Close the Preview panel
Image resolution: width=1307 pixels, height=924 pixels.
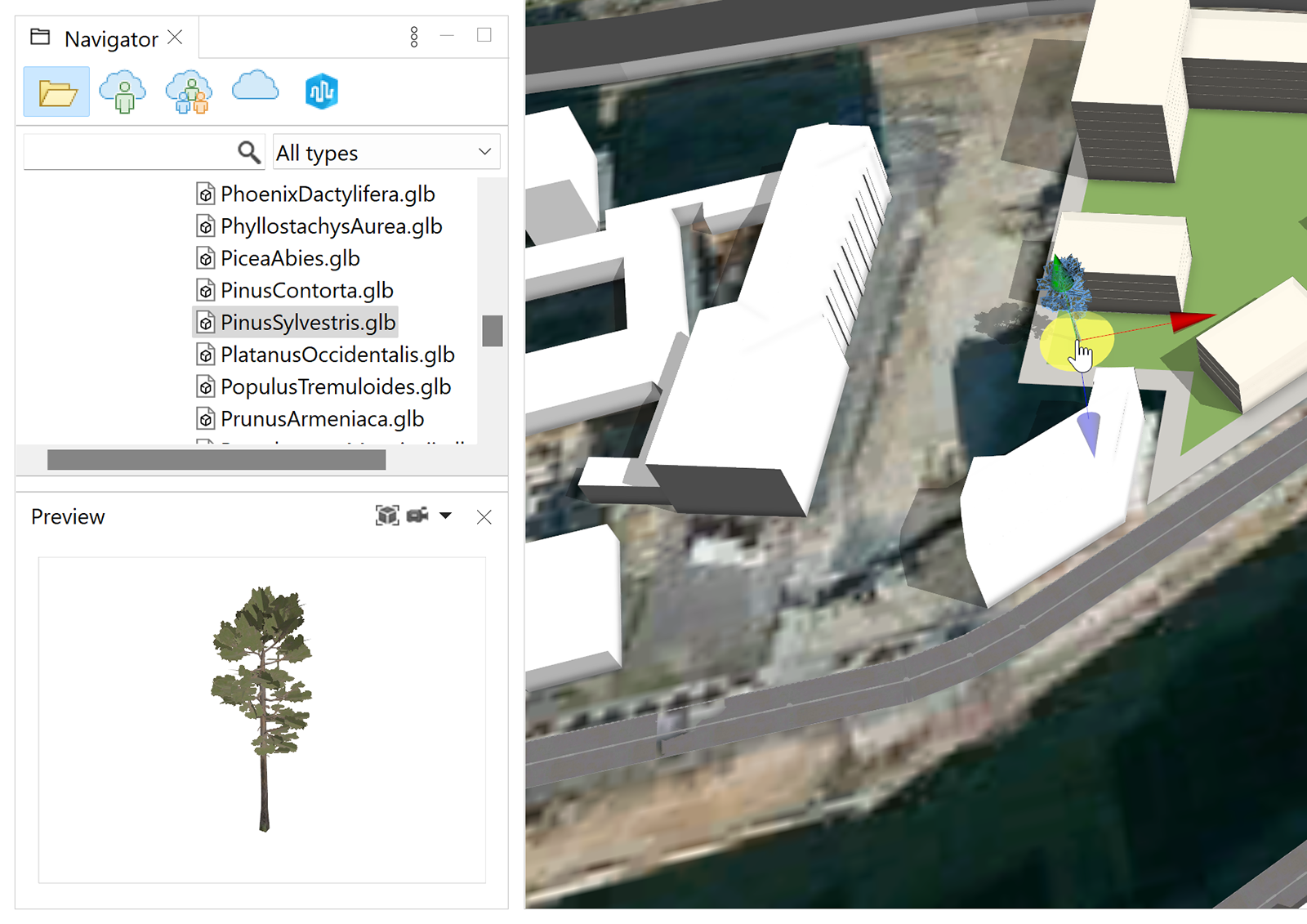coord(484,516)
